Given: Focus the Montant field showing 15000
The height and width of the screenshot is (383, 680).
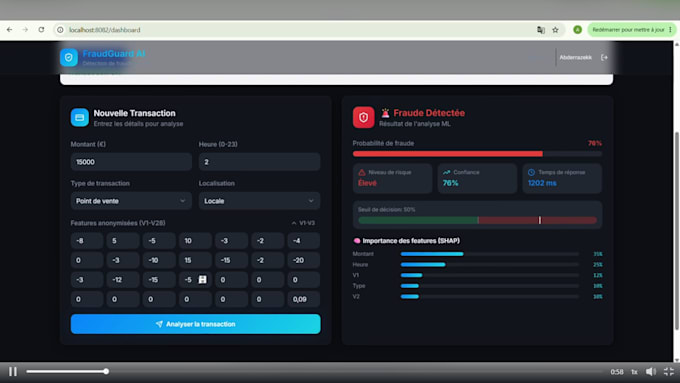Looking at the screenshot, I should [x=131, y=162].
